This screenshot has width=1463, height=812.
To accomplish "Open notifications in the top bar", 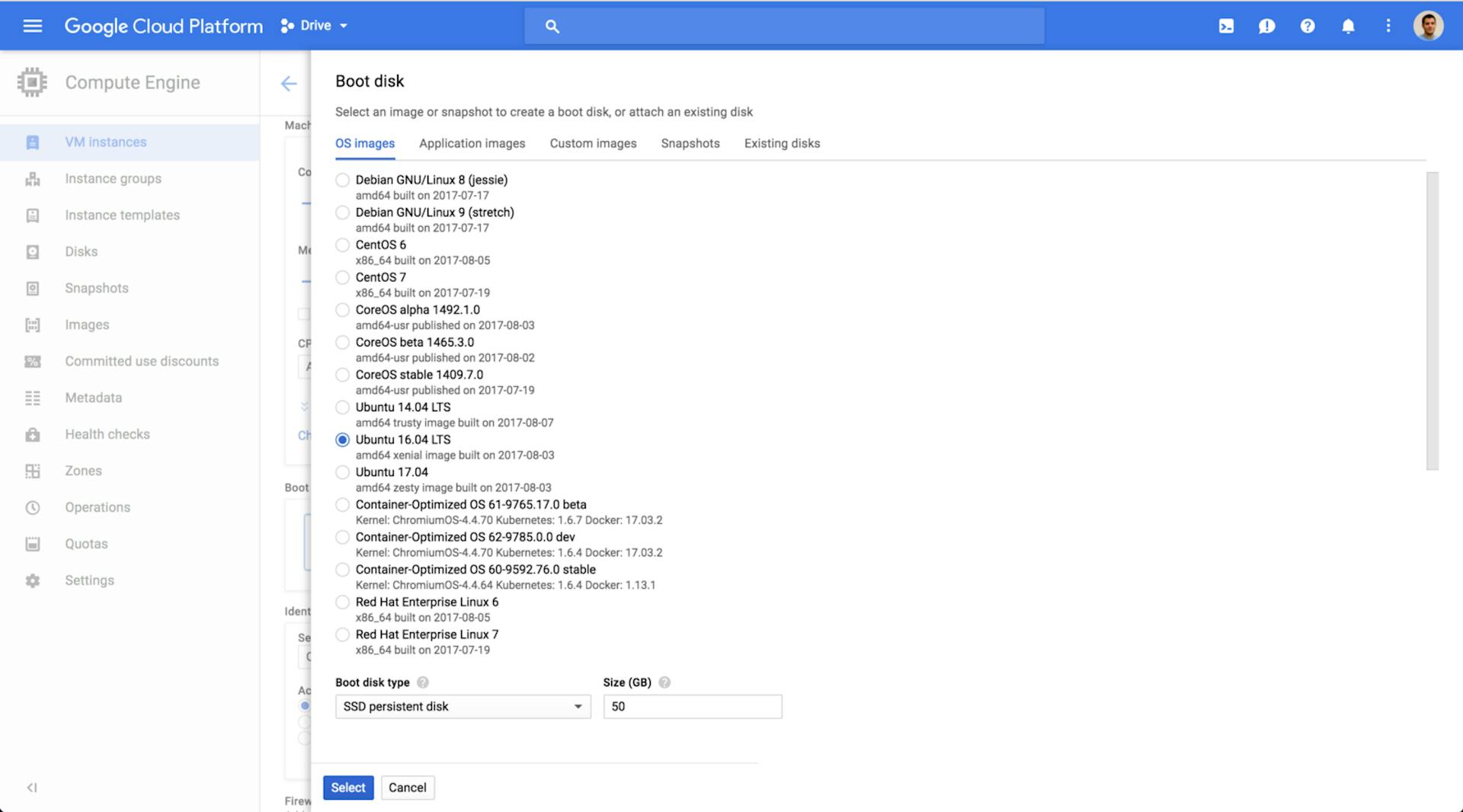I will point(1348,25).
